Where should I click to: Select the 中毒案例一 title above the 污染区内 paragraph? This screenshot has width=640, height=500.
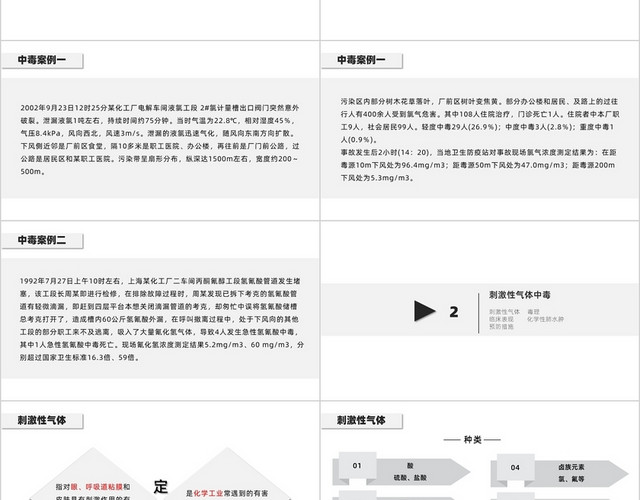tap(361, 60)
